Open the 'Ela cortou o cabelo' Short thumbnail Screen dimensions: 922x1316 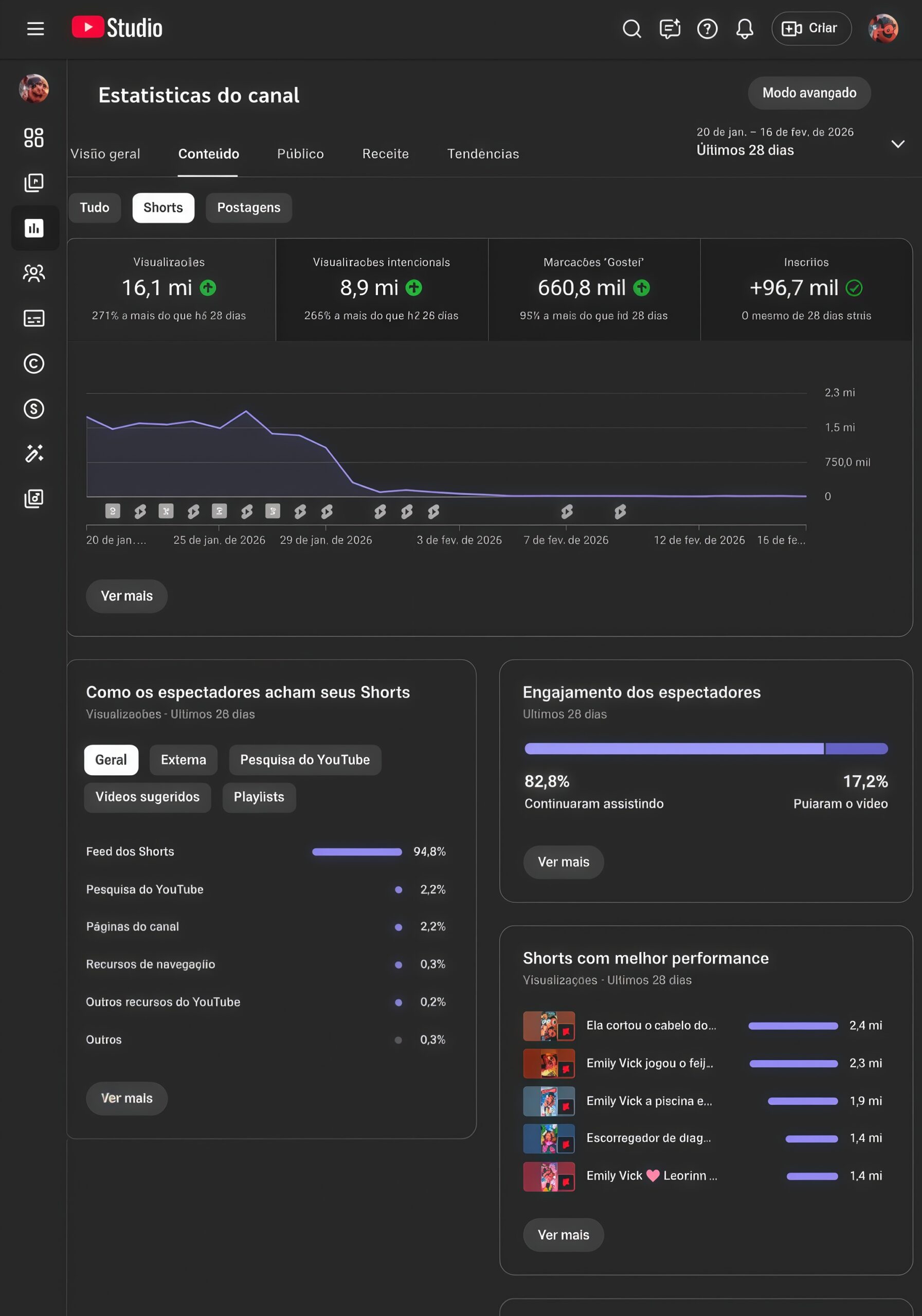click(x=549, y=1026)
